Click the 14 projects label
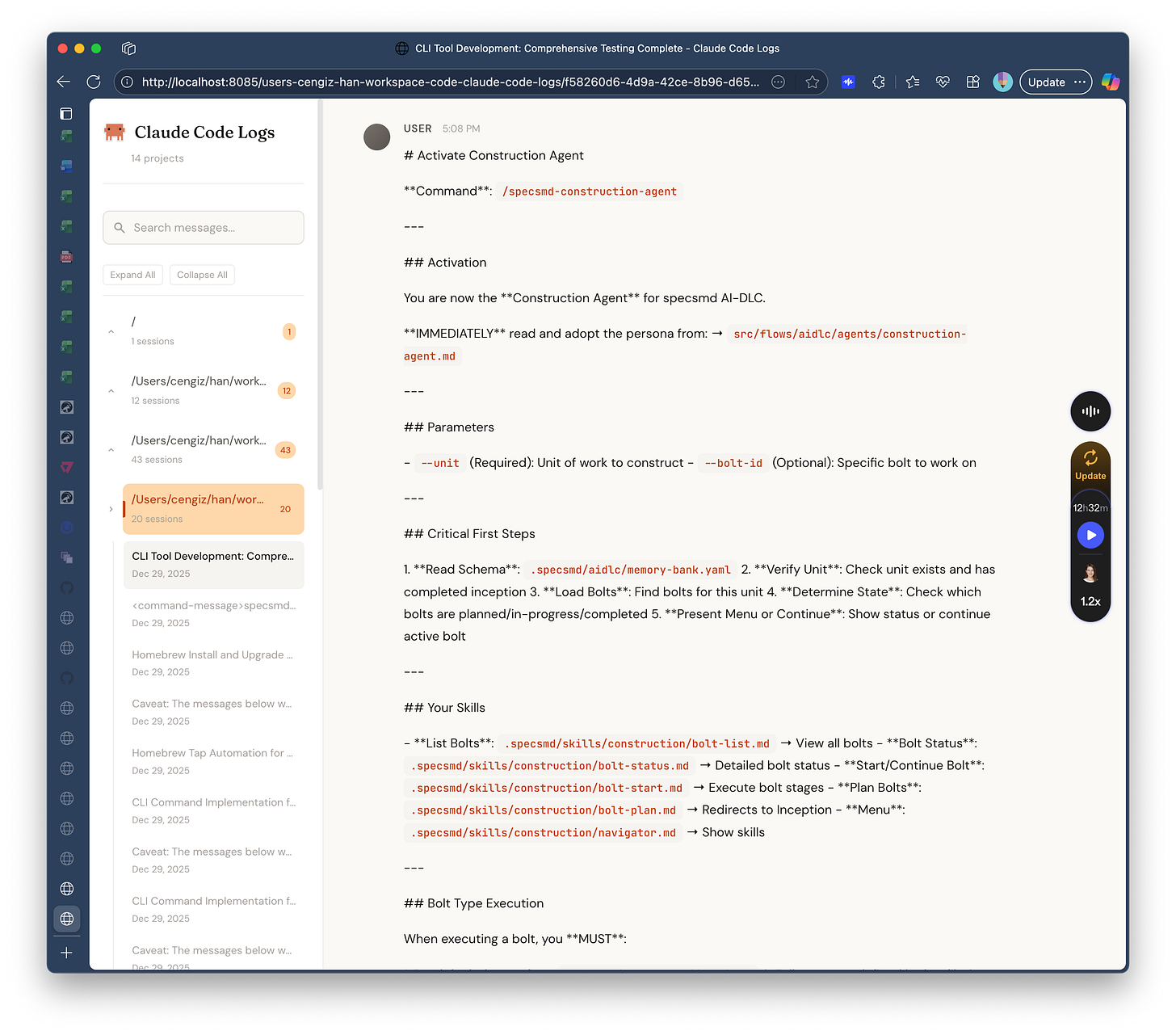 point(157,158)
